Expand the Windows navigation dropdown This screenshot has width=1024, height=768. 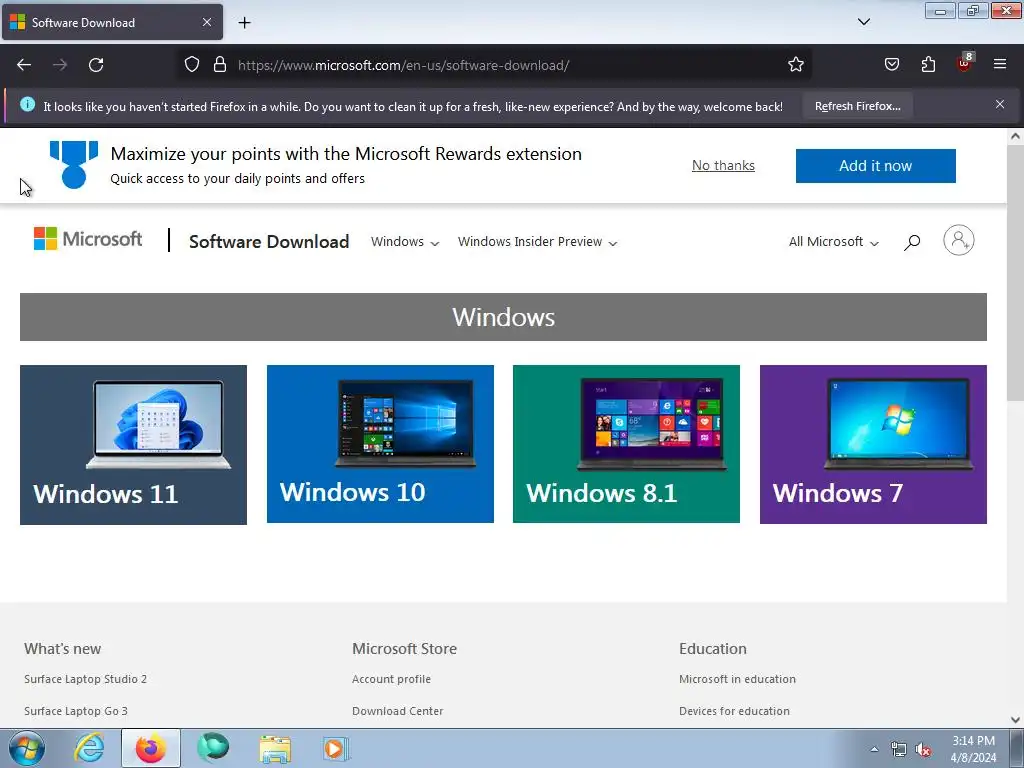pyautogui.click(x=405, y=242)
